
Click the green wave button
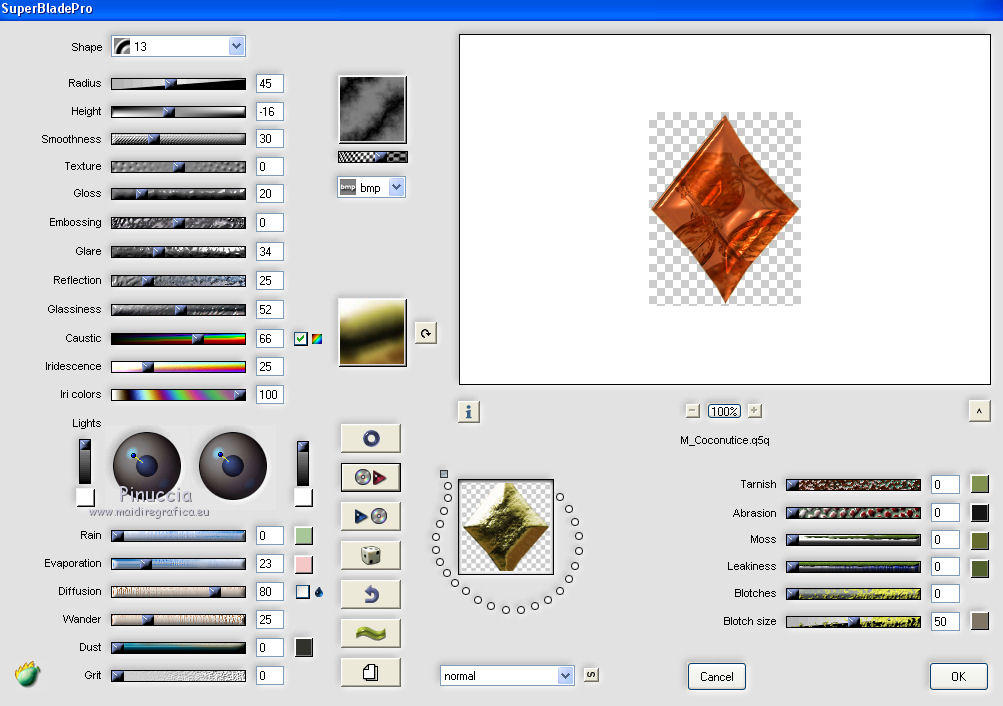click(370, 633)
